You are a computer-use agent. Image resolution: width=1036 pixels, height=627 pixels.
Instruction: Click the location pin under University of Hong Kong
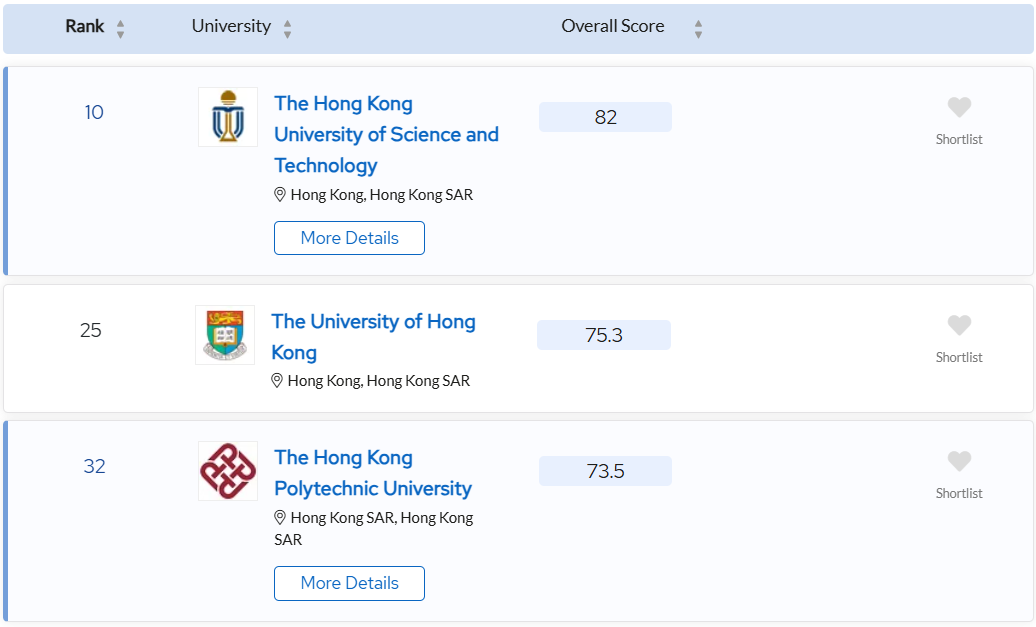click(277, 381)
